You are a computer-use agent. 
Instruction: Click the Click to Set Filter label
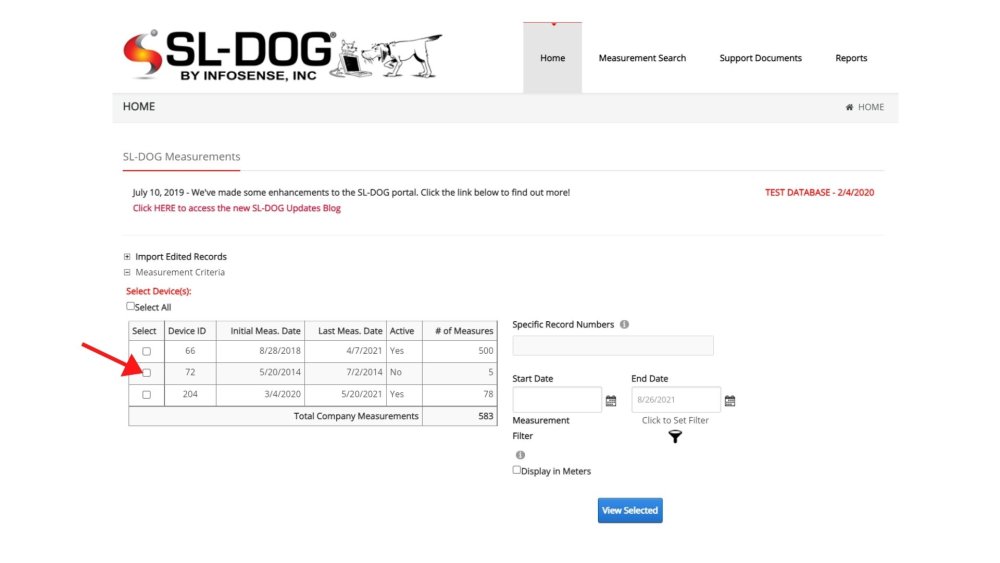(675, 421)
